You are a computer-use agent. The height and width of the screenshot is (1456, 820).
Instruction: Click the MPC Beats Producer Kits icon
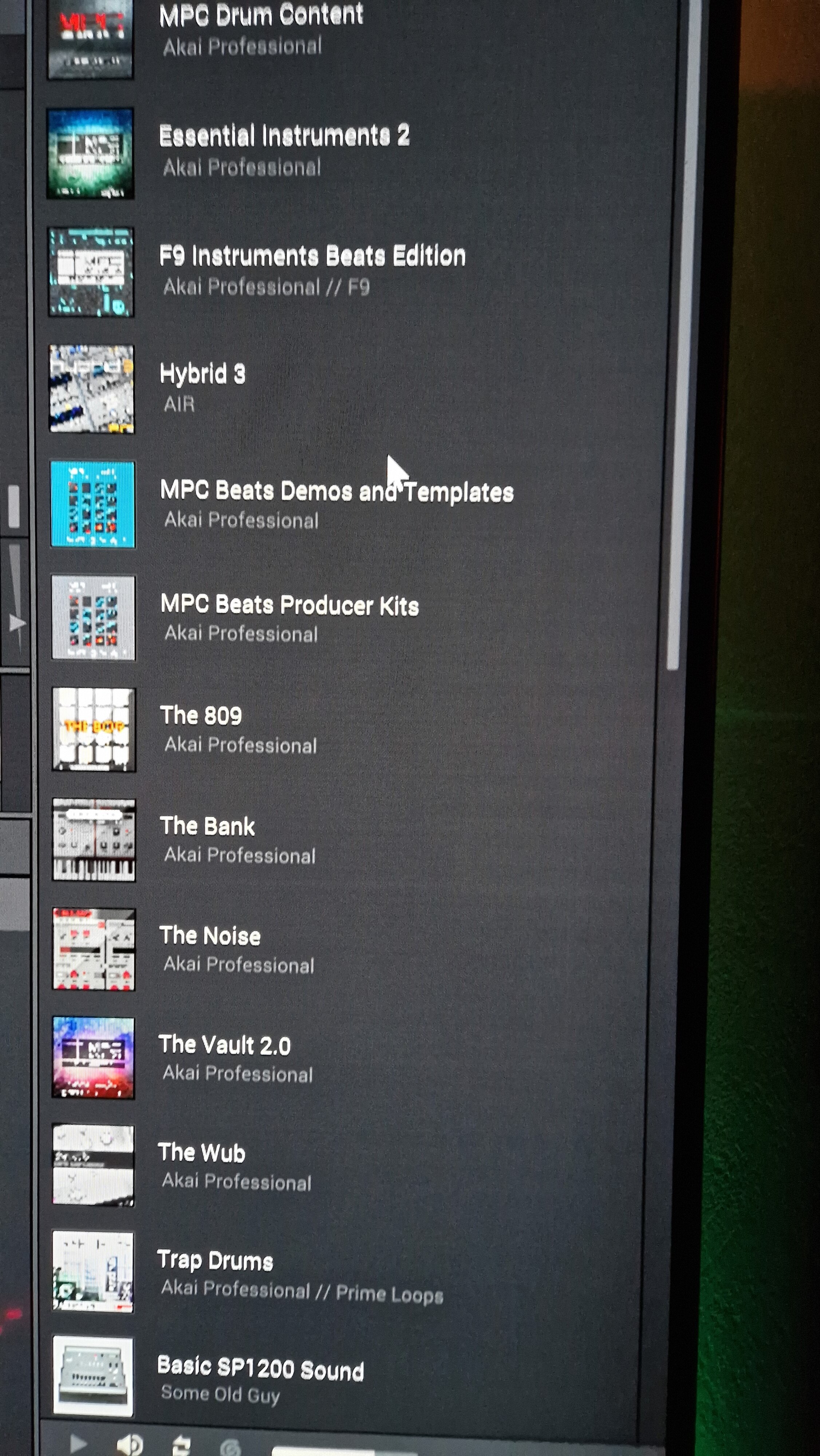pos(93,617)
